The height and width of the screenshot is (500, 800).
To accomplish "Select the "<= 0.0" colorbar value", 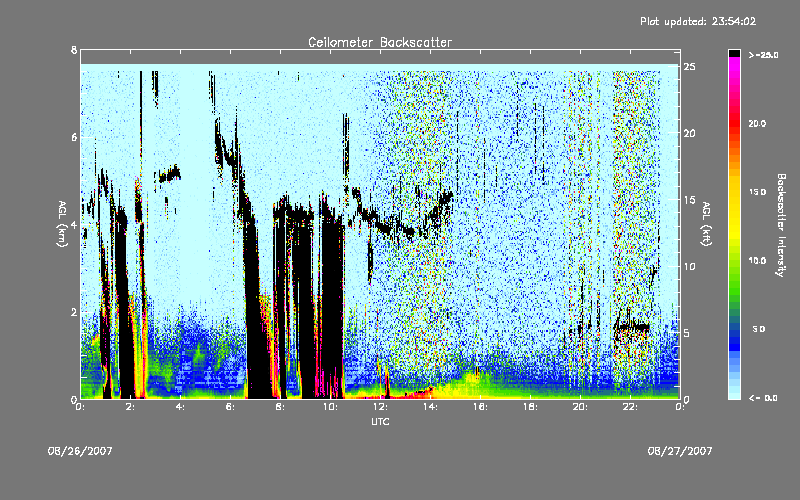I will pos(763,398).
